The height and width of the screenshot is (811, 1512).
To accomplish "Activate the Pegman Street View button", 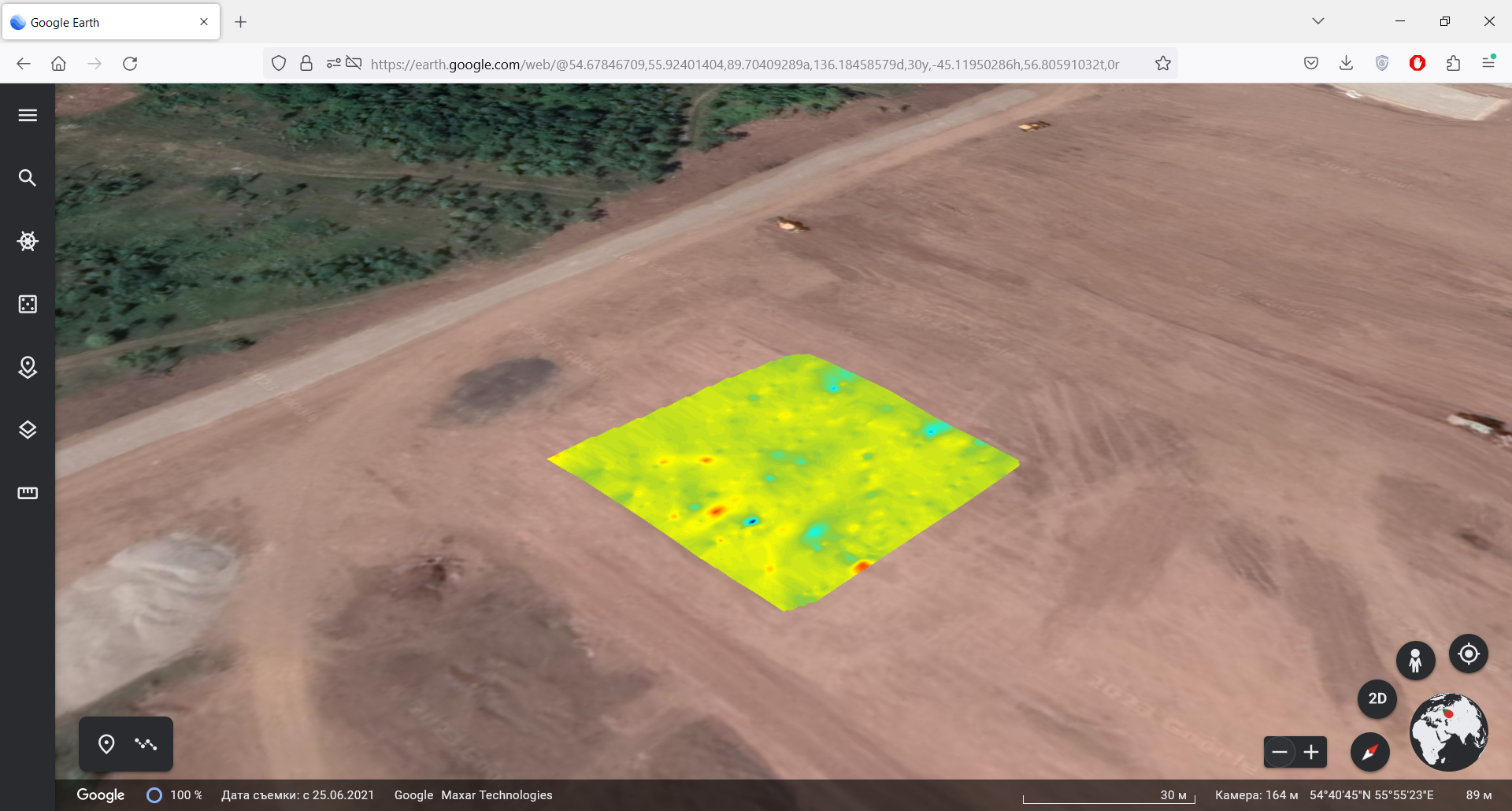I will (1415, 661).
